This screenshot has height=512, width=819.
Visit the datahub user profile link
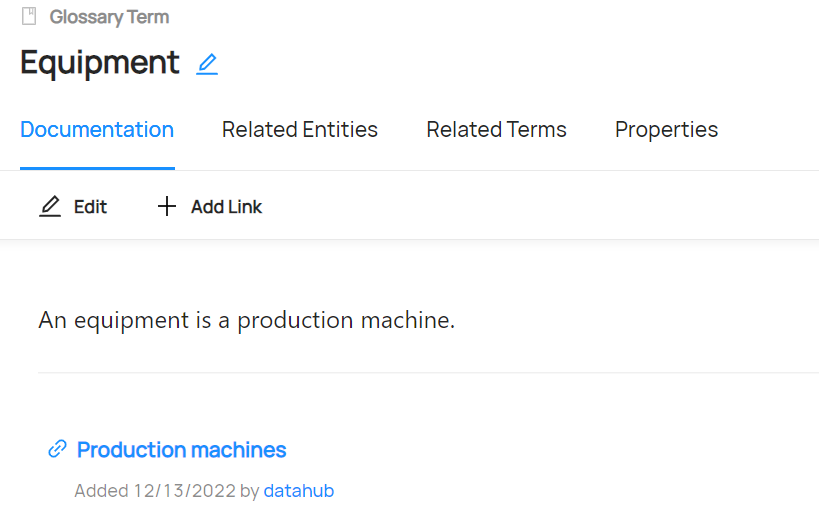tap(298, 491)
